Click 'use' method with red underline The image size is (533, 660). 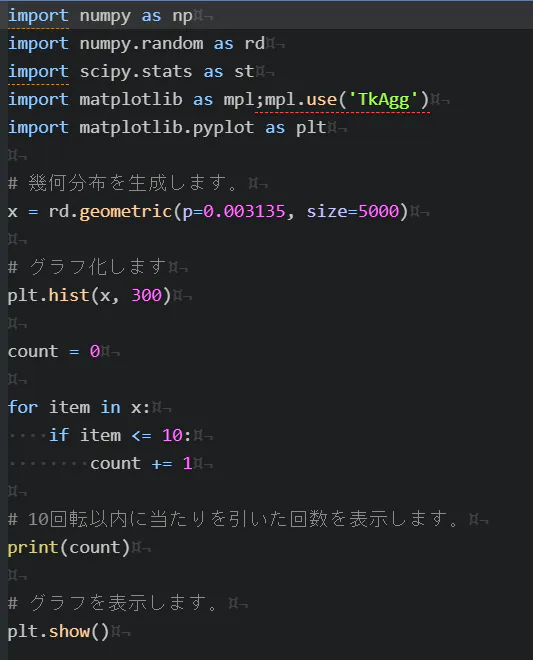point(322,100)
